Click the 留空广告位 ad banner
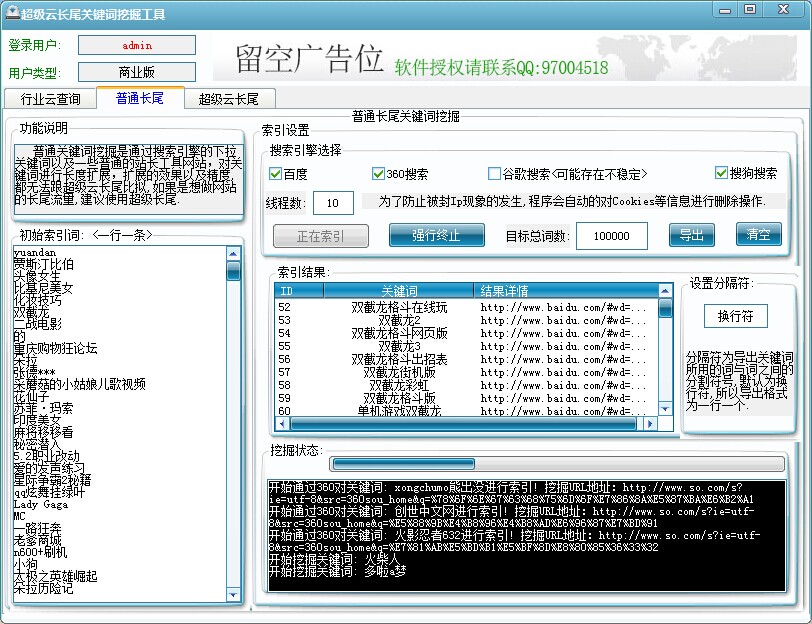Image resolution: width=812 pixels, height=624 pixels. [x=505, y=58]
